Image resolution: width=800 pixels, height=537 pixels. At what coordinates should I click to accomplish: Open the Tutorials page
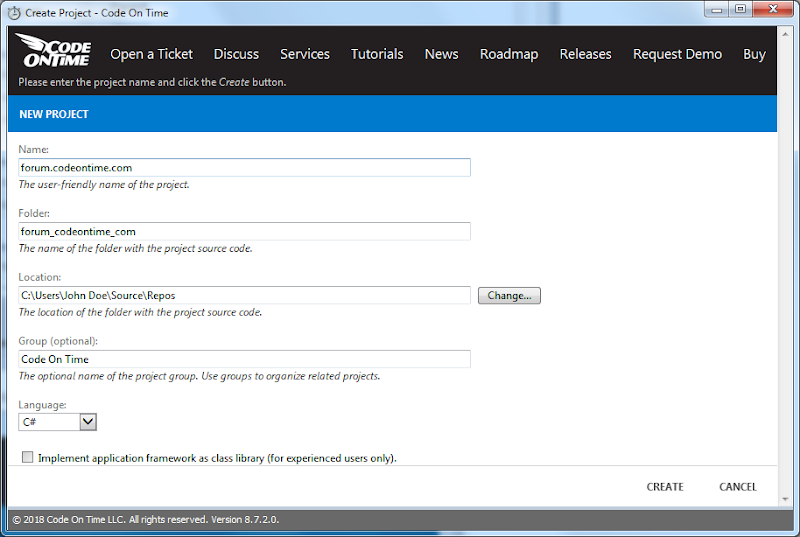point(377,54)
